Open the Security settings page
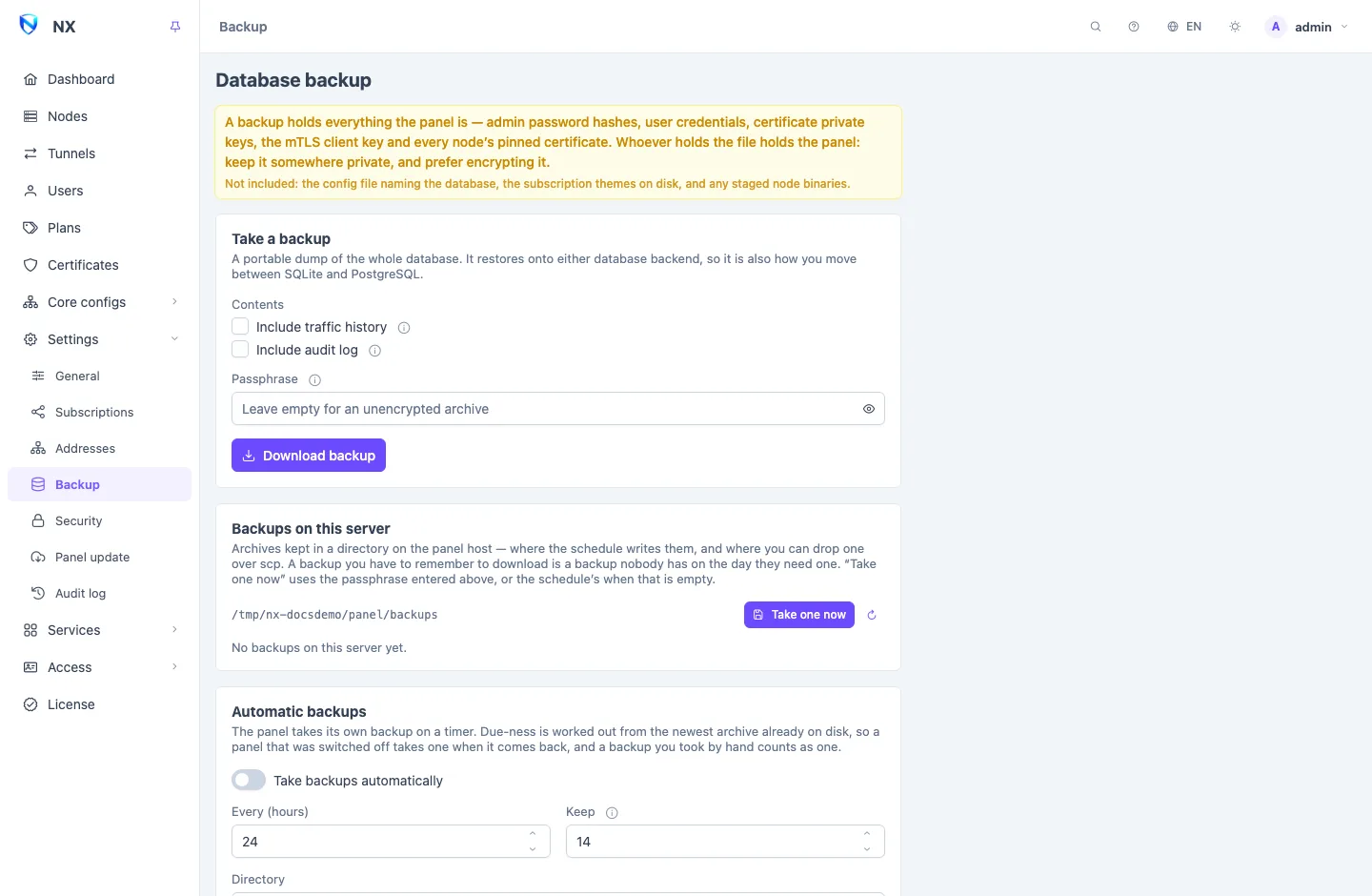This screenshot has width=1372, height=896. tap(99, 521)
